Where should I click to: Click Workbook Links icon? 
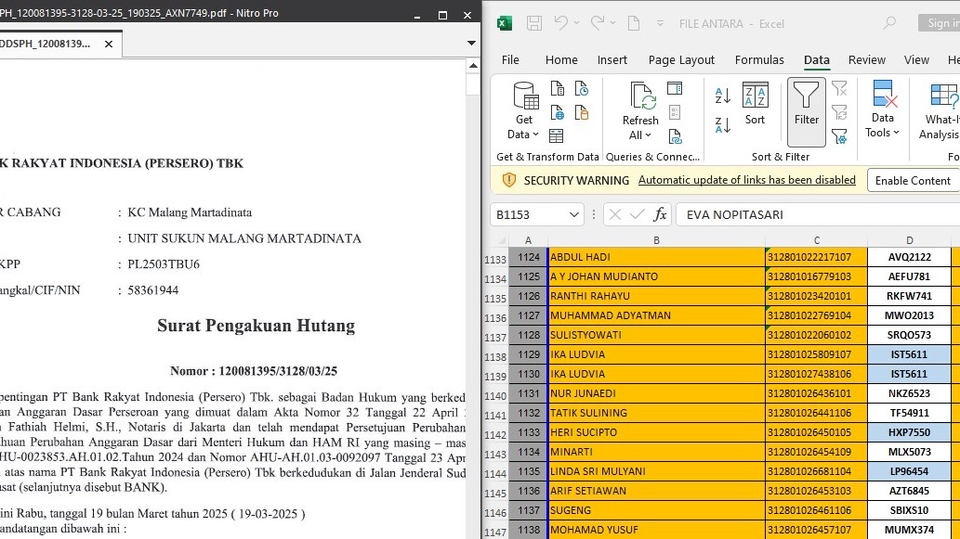(675, 136)
